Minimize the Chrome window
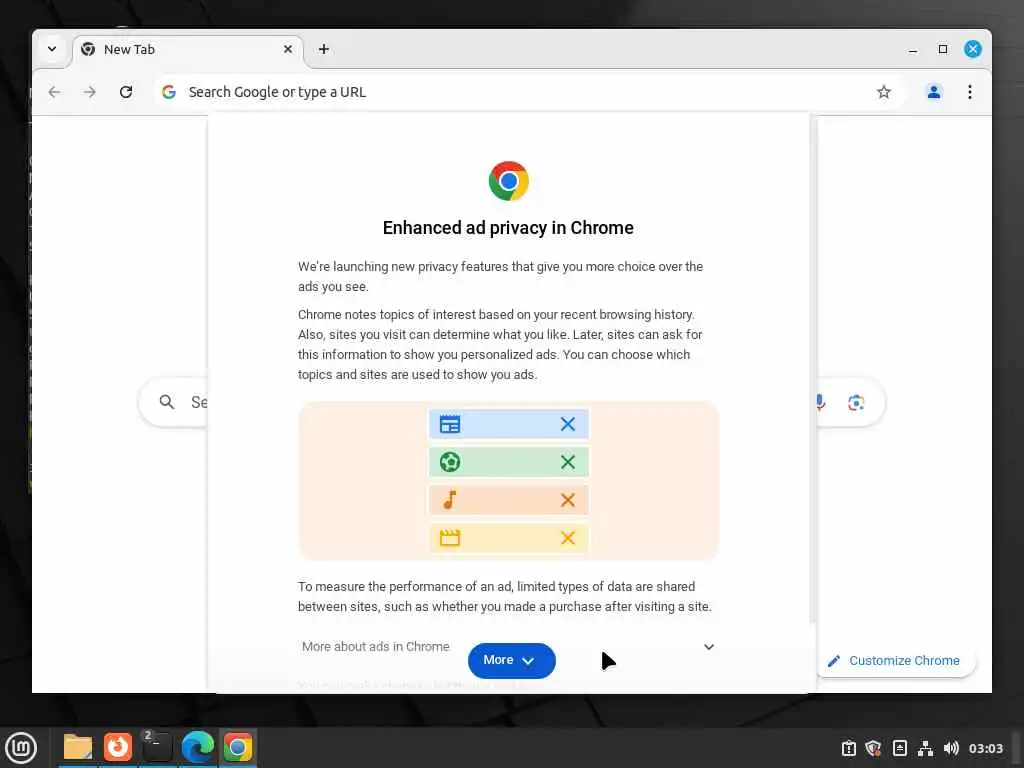This screenshot has height=768, width=1024. pyautogui.click(x=913, y=50)
